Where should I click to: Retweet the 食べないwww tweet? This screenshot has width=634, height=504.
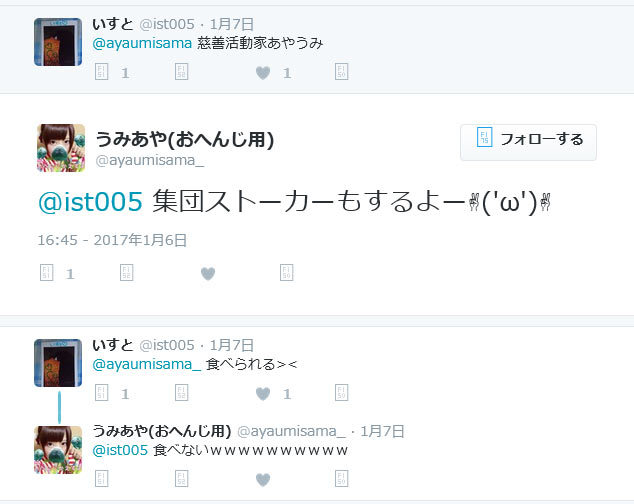pyautogui.click(x=182, y=479)
